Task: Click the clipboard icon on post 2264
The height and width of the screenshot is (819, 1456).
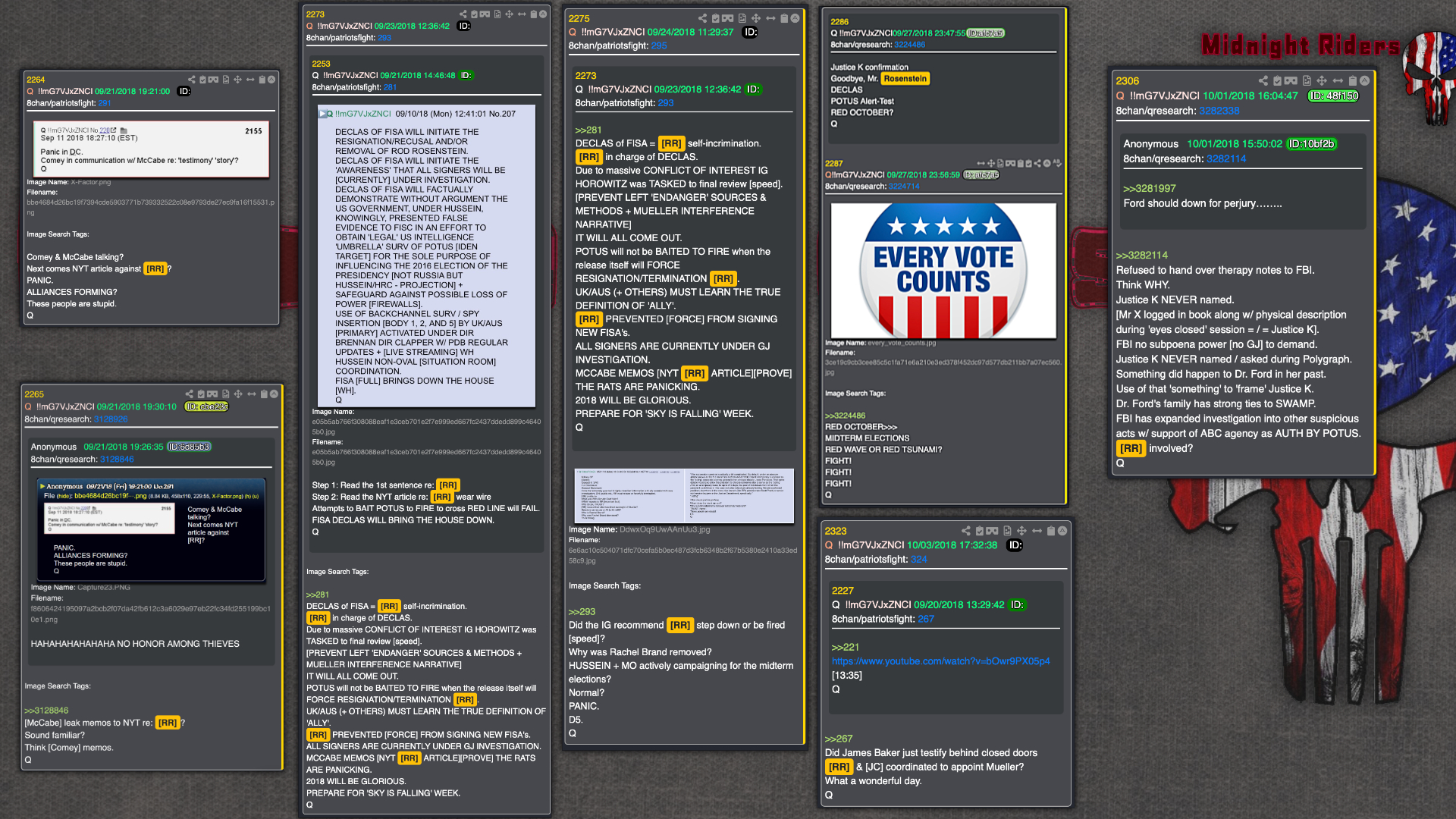Action: coord(262,80)
